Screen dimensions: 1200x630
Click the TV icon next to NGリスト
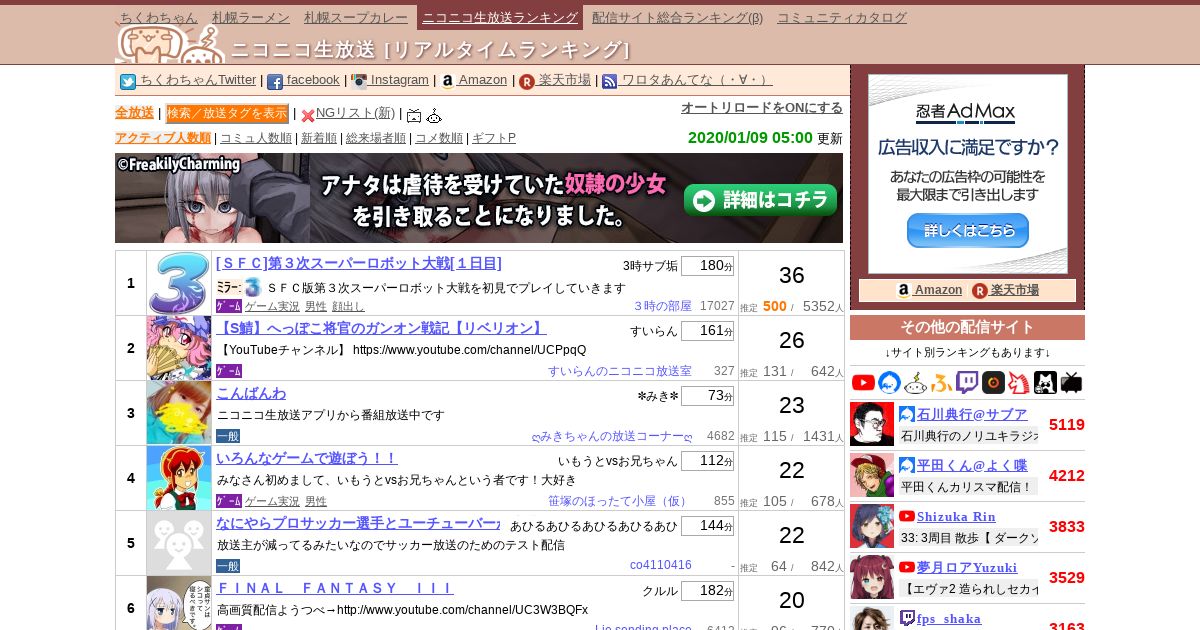click(414, 116)
